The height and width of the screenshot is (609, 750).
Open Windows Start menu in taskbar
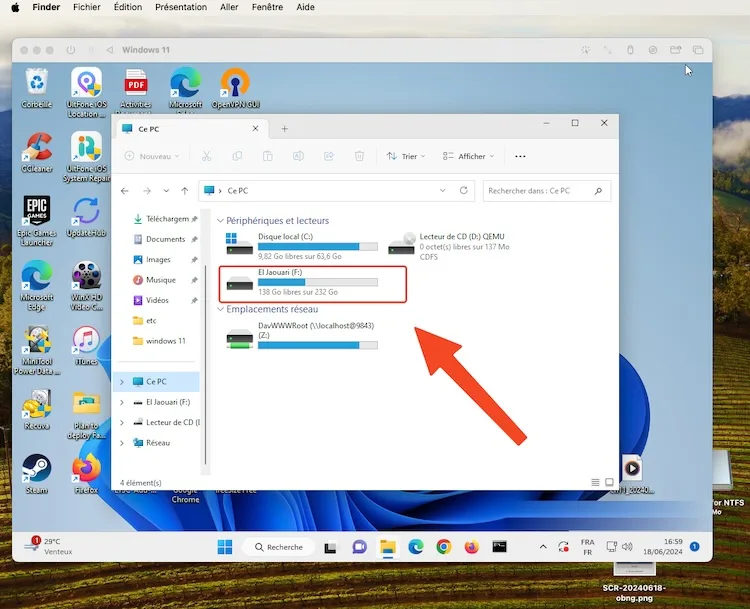tap(225, 547)
